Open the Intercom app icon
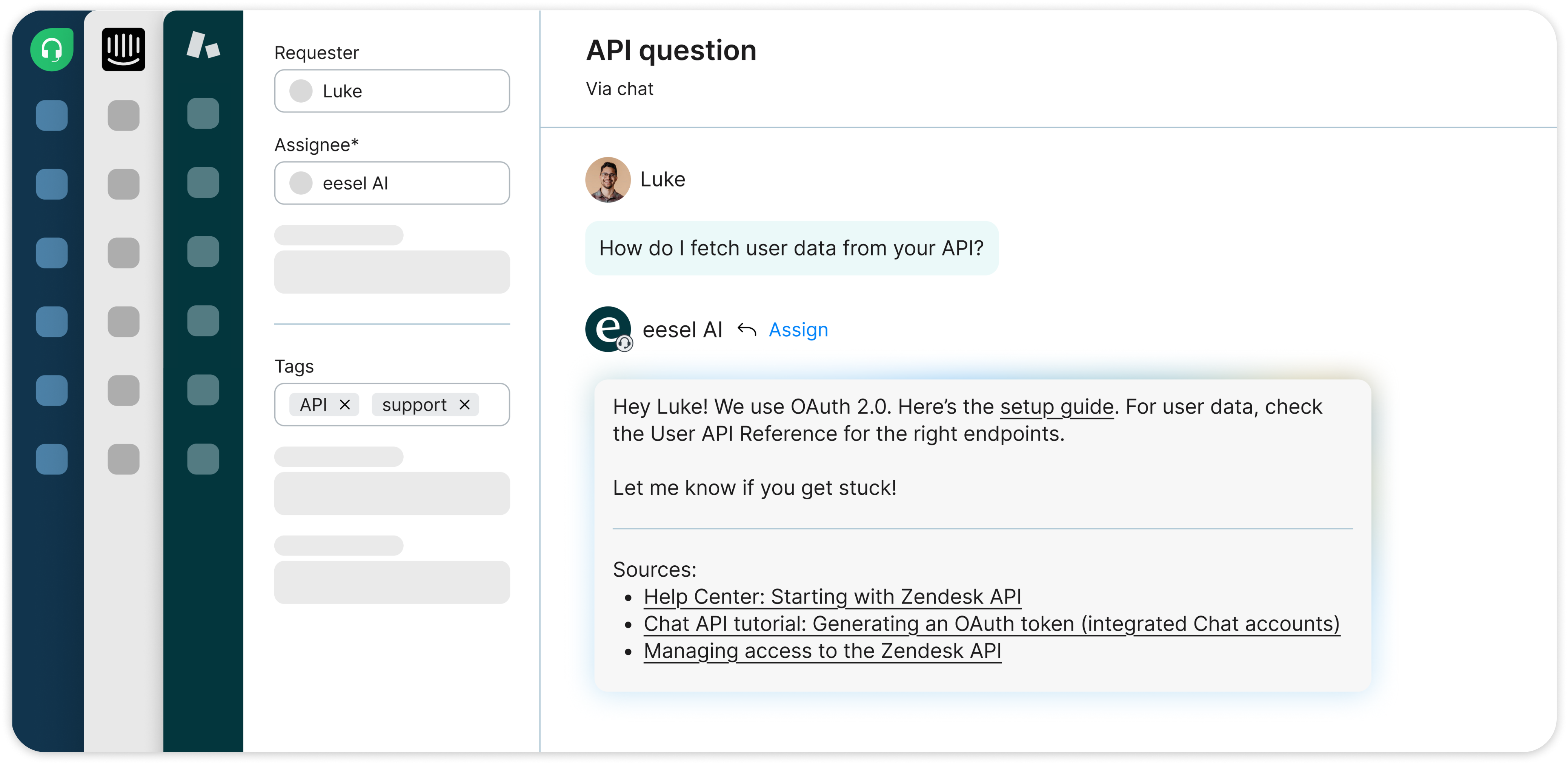 click(124, 49)
